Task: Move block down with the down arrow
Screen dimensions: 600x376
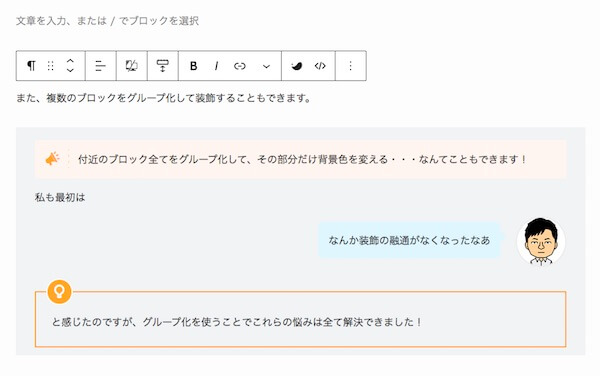Action: (70, 70)
